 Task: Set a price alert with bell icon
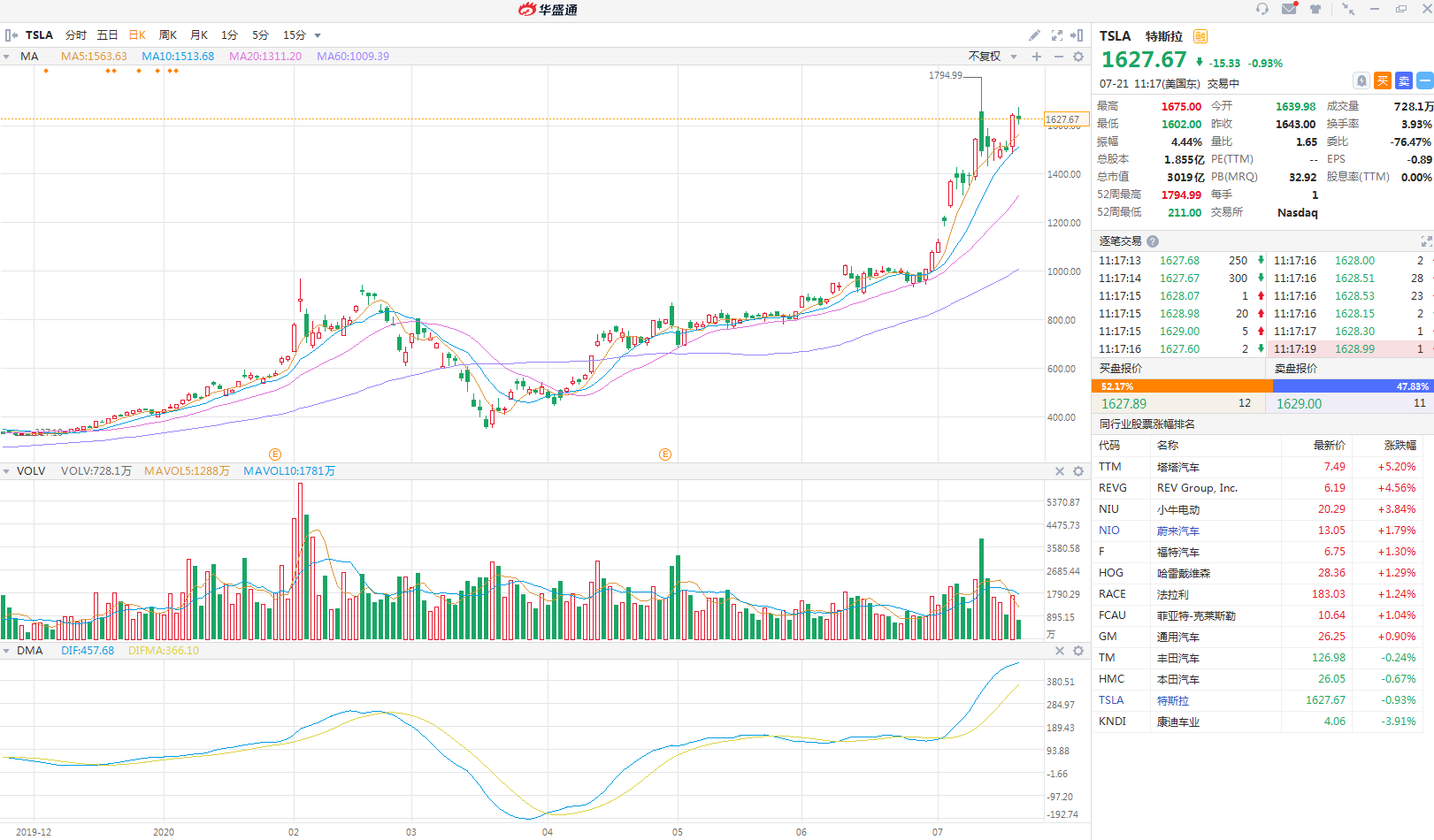(1361, 80)
